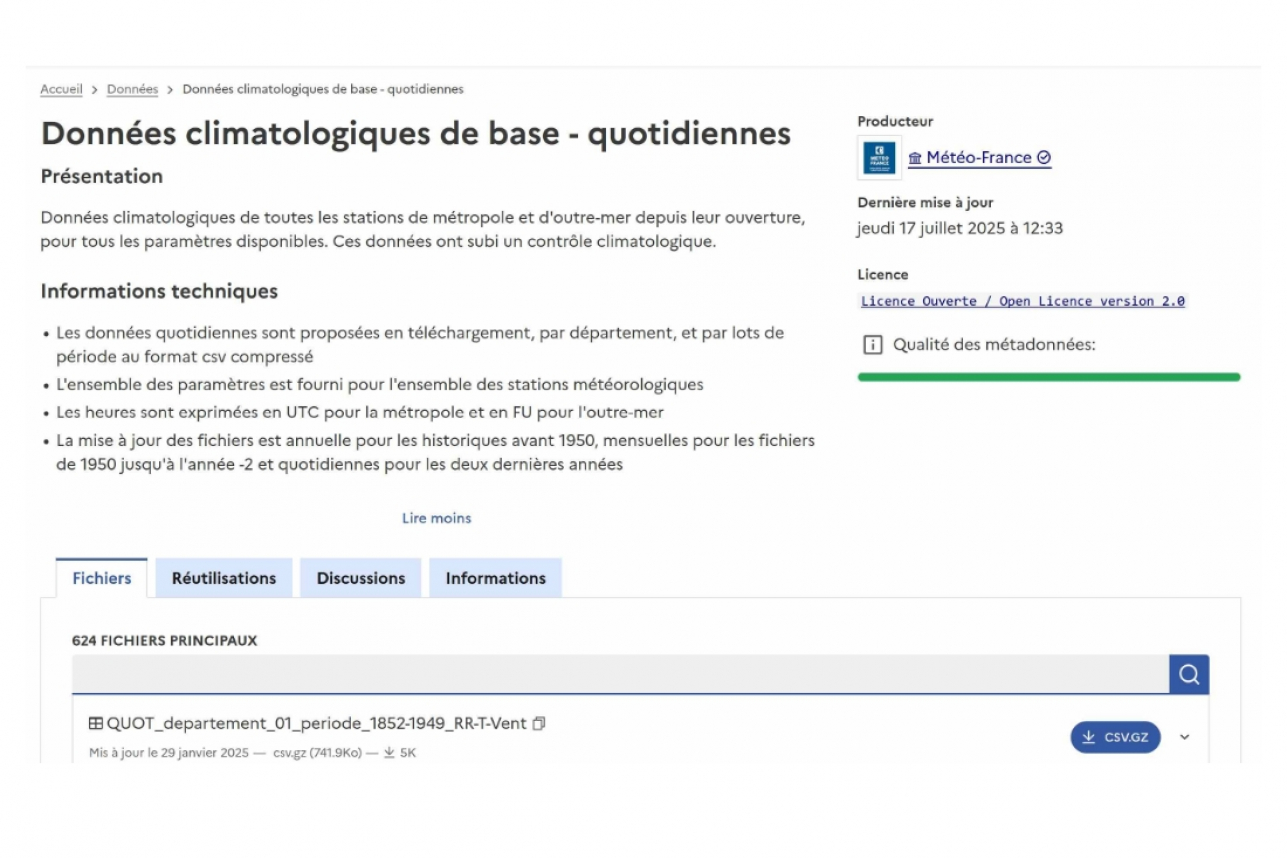Click the info icon beside Qualité des métadonnées
This screenshot has height=858, width=1287.
(872, 345)
